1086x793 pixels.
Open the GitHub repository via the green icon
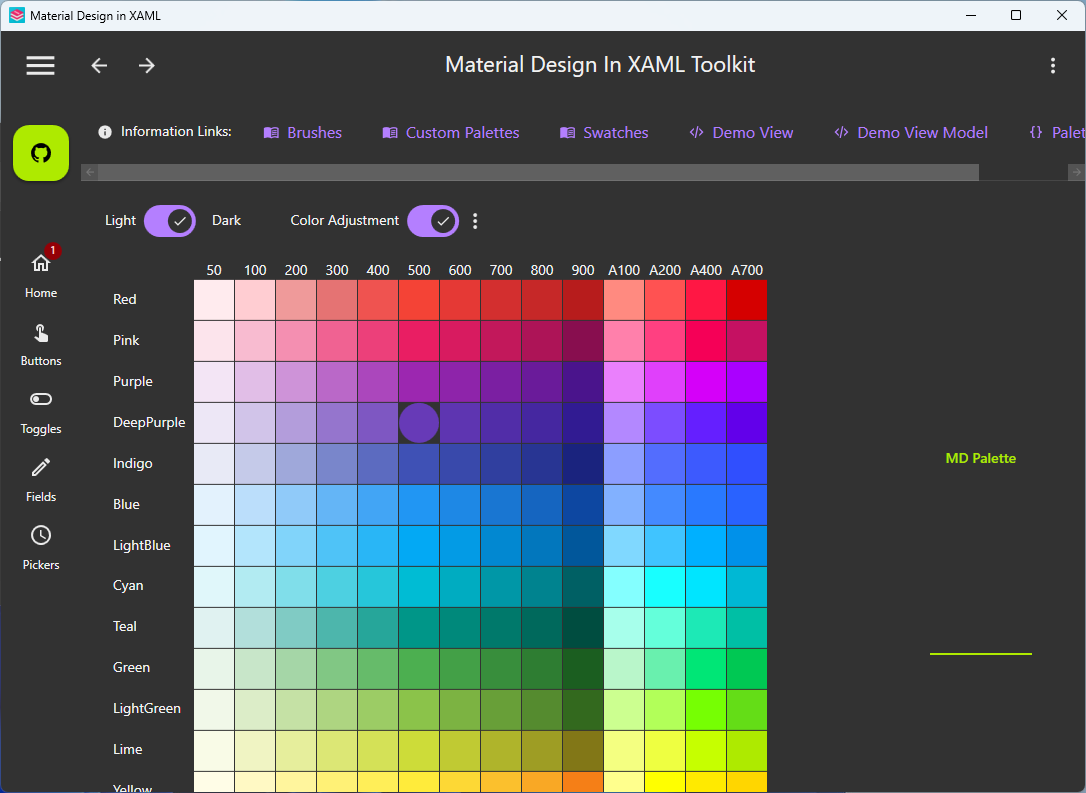tap(40, 153)
